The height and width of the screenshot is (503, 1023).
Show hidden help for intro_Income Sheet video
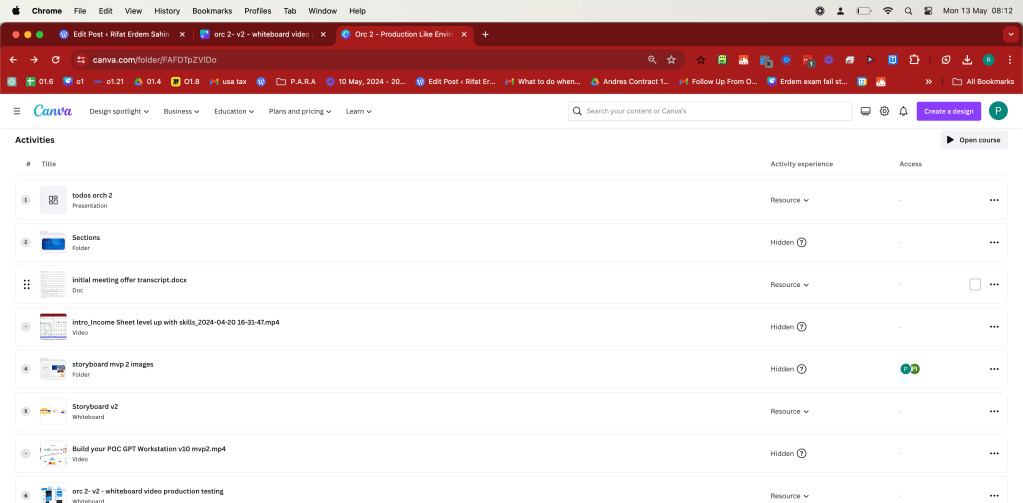(x=802, y=327)
